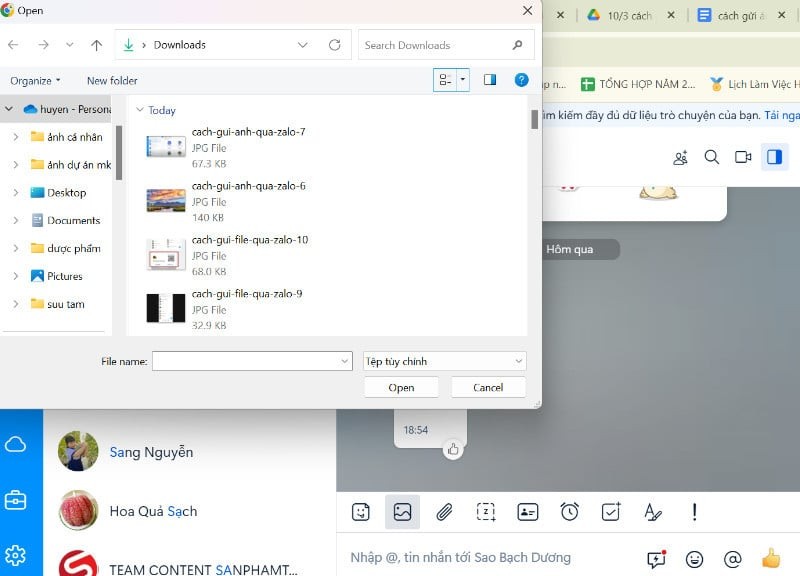This screenshot has height=576, width=800.
Task: Open the file type dropdown showing Tệp tùy chỉnh
Action: pyautogui.click(x=444, y=361)
